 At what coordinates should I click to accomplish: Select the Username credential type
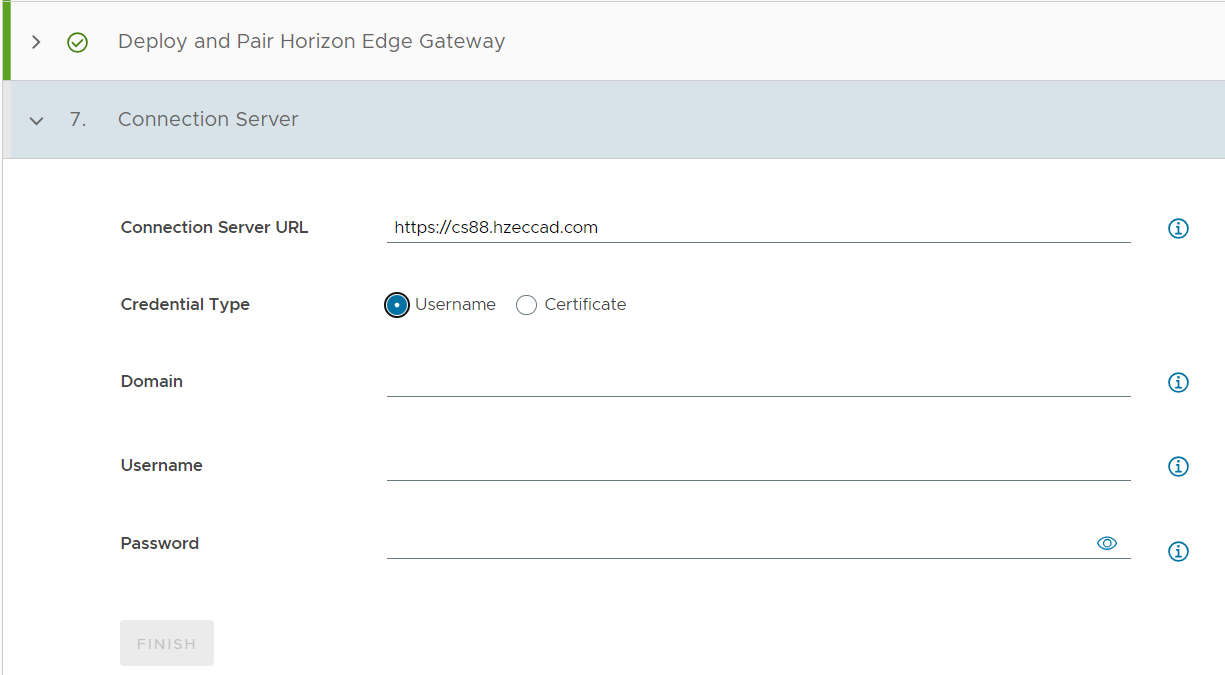point(397,305)
